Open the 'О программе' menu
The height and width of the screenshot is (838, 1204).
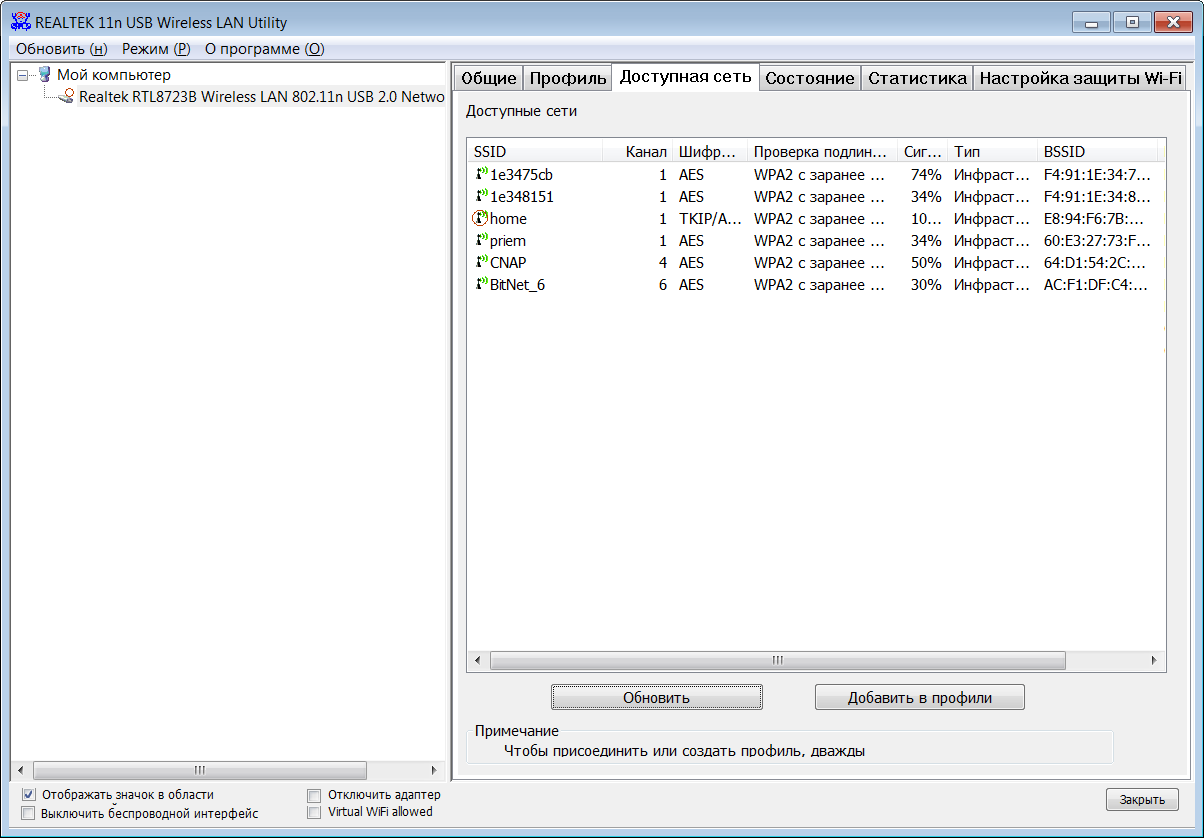(x=264, y=49)
